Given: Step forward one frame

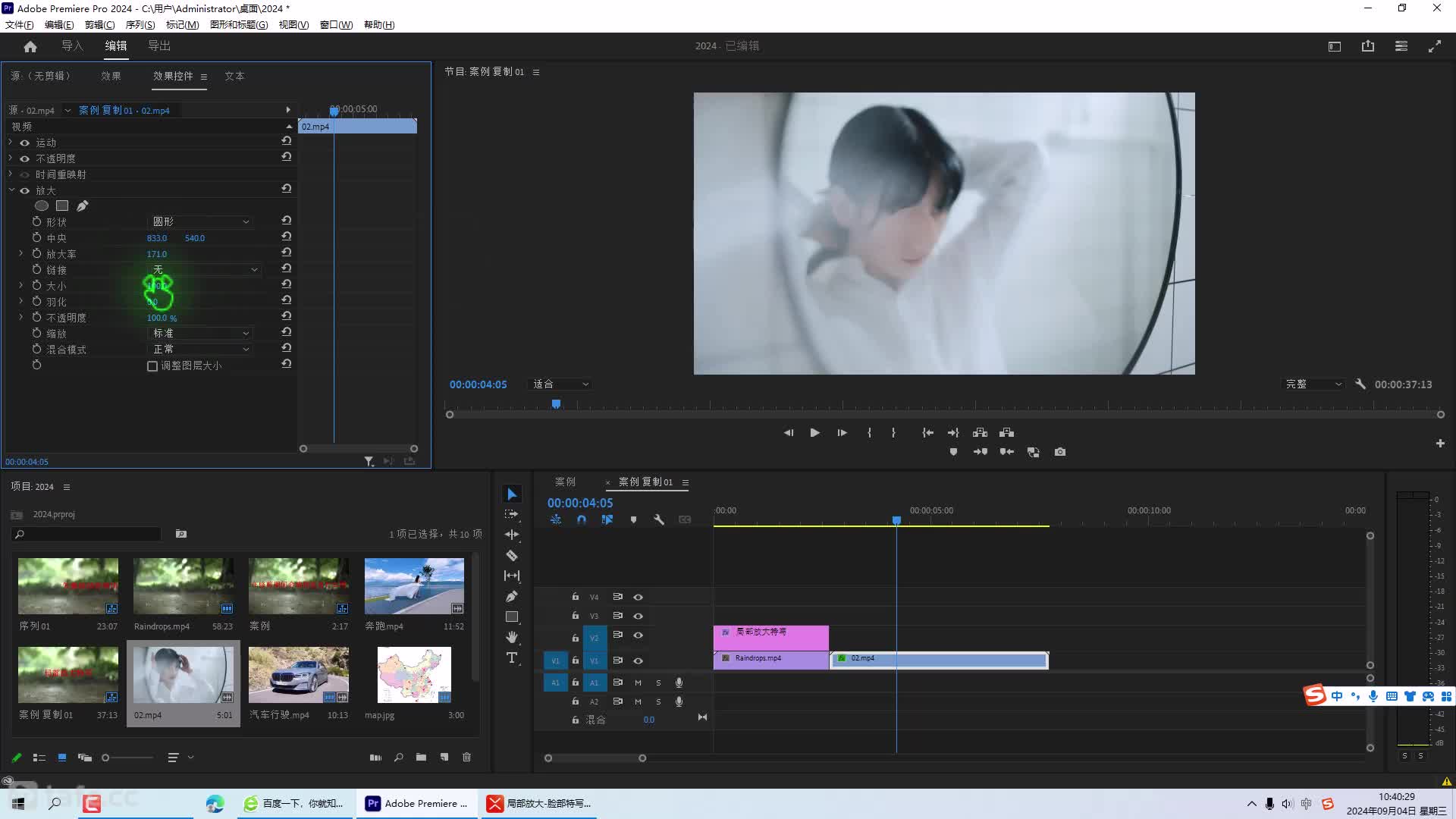Looking at the screenshot, I should pos(842,433).
